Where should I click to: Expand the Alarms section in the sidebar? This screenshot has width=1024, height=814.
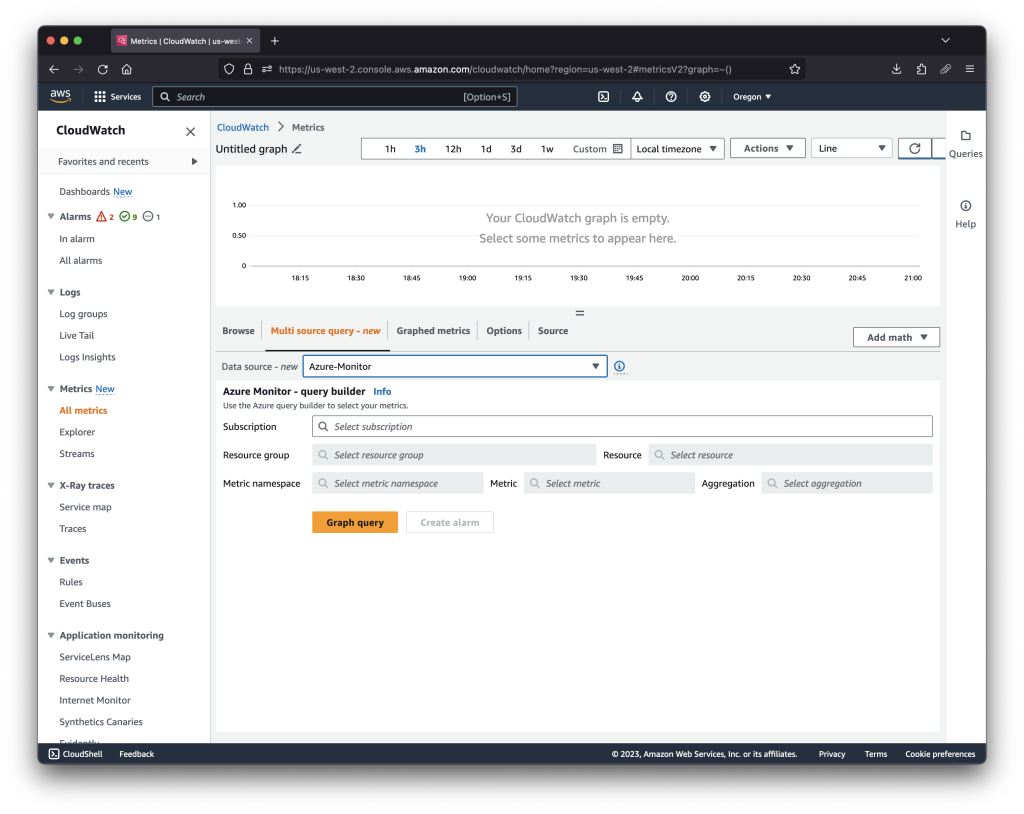[x=50, y=216]
